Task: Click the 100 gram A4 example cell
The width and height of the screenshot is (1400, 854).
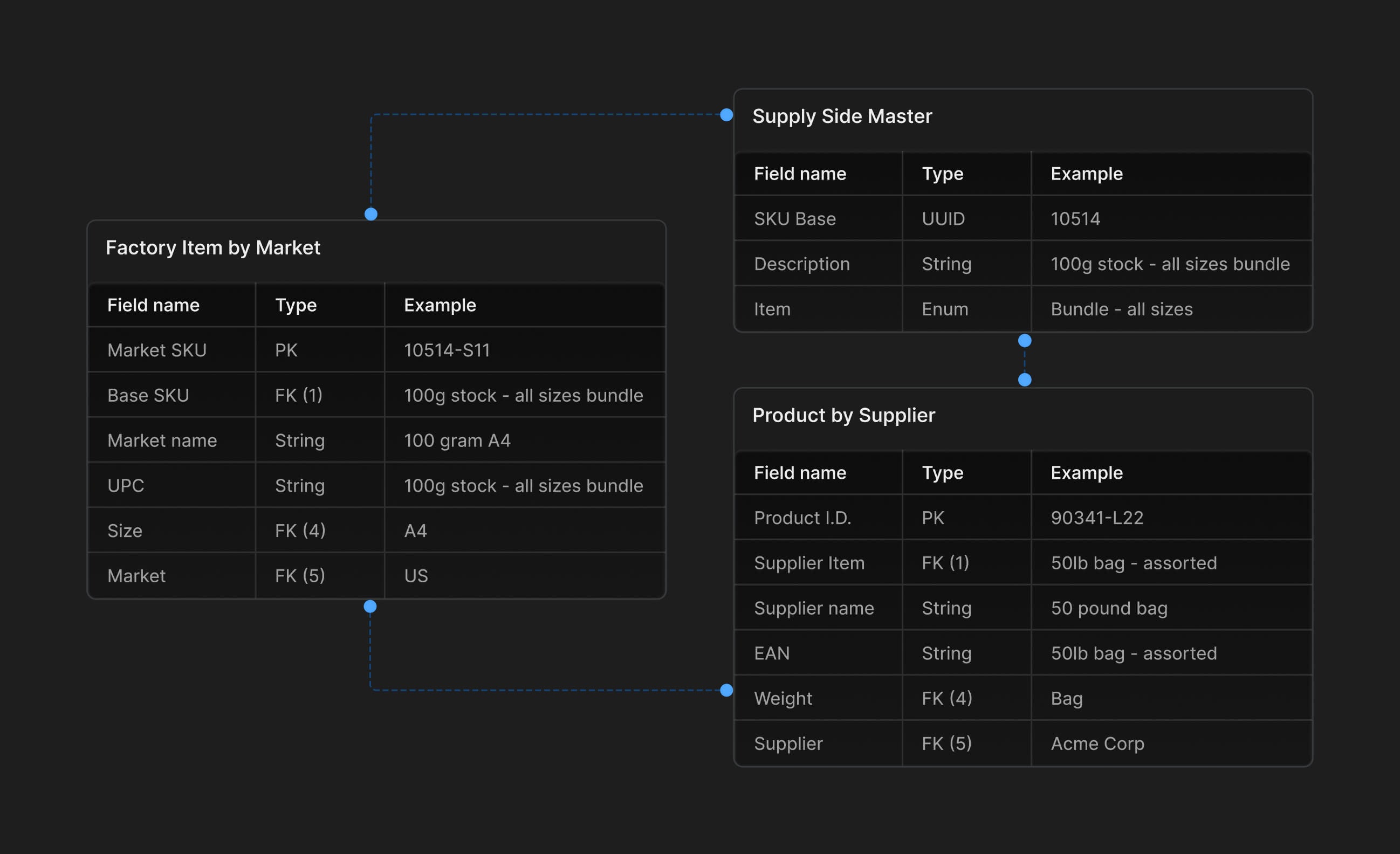Action: [457, 440]
